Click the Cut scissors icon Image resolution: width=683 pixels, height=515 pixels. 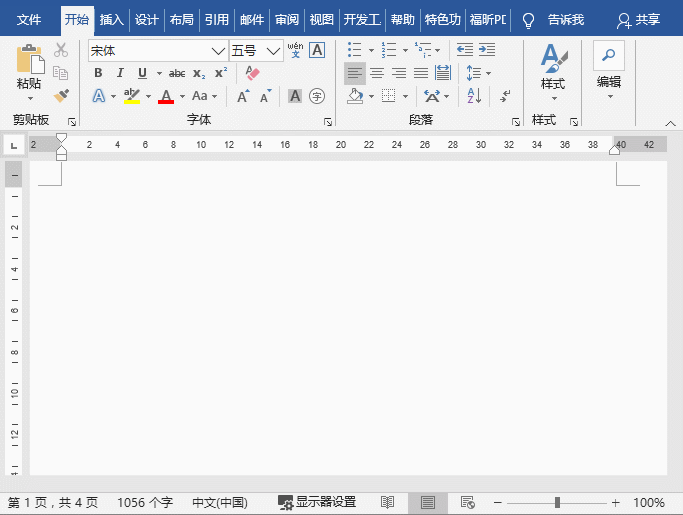point(61,50)
